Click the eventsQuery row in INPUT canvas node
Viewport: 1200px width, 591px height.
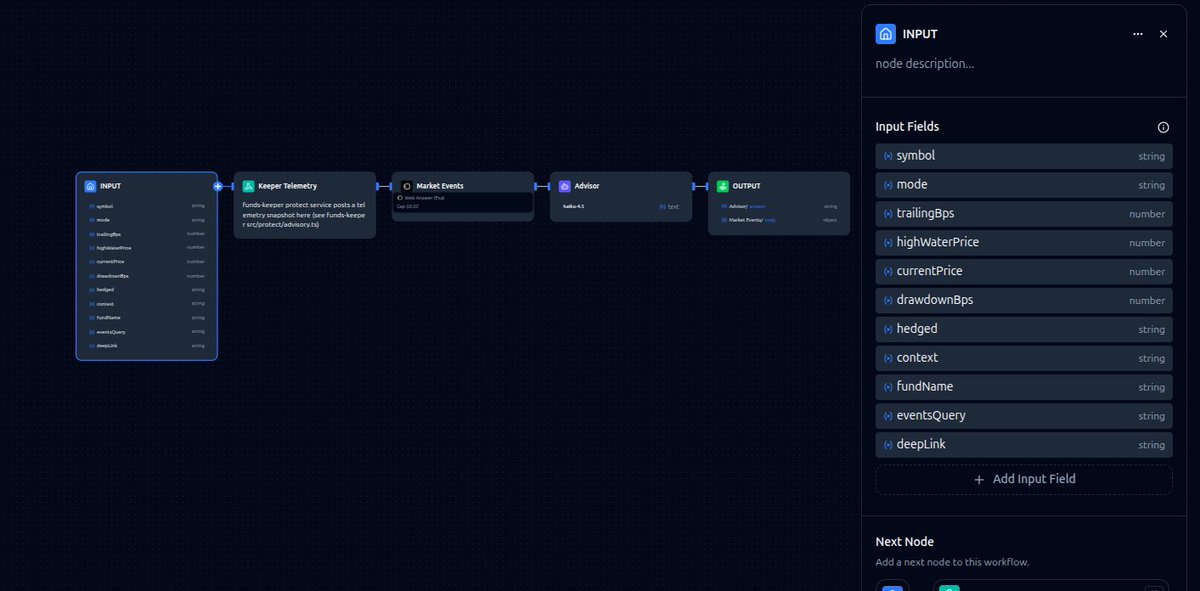pos(147,332)
